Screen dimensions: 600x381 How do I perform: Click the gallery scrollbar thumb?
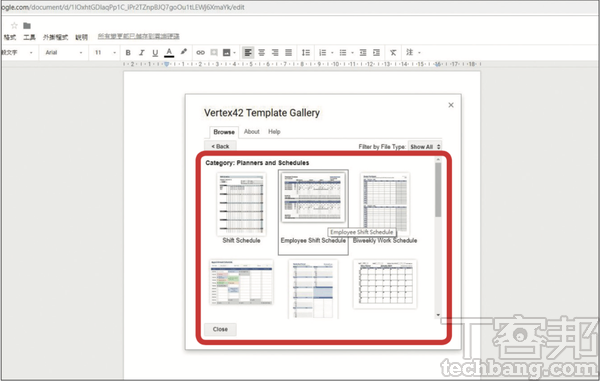pyautogui.click(x=438, y=190)
